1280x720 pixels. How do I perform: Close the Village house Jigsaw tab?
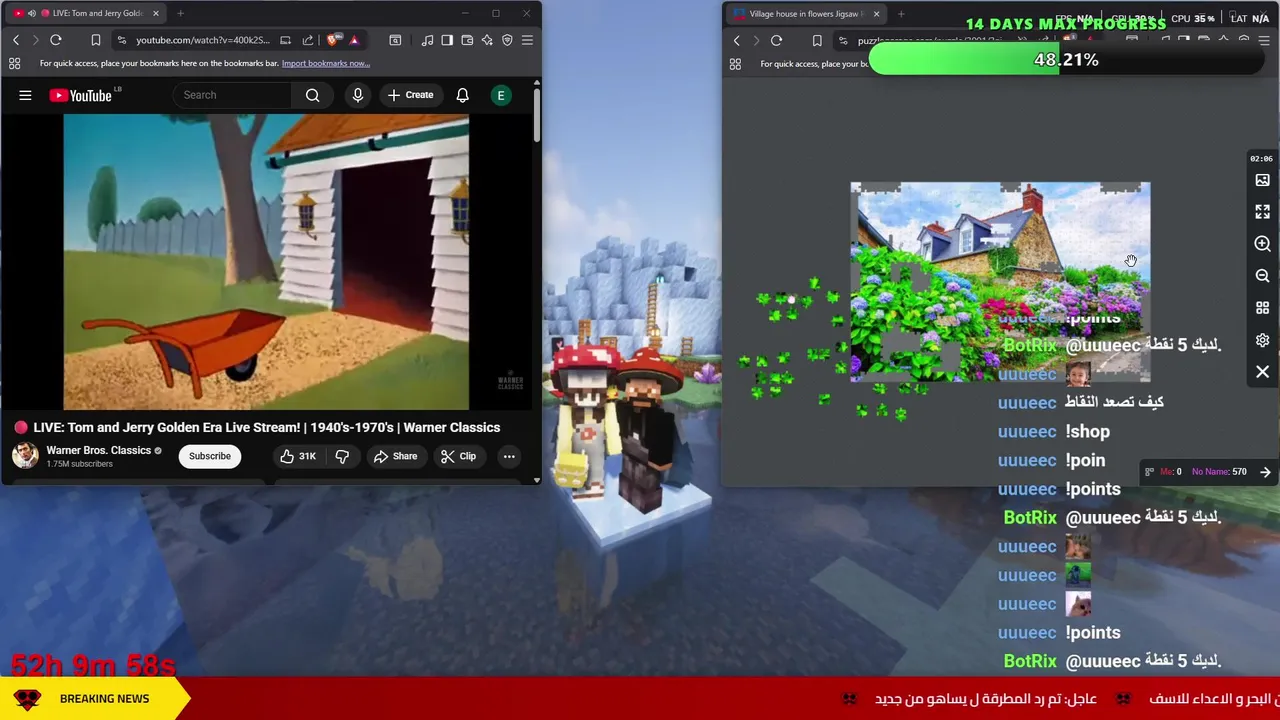click(x=876, y=14)
